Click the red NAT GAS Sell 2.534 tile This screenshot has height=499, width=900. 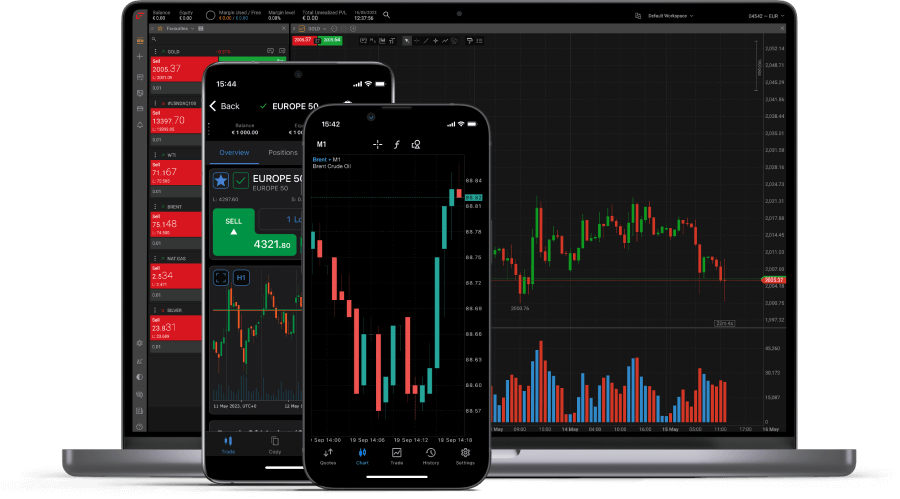(x=176, y=276)
